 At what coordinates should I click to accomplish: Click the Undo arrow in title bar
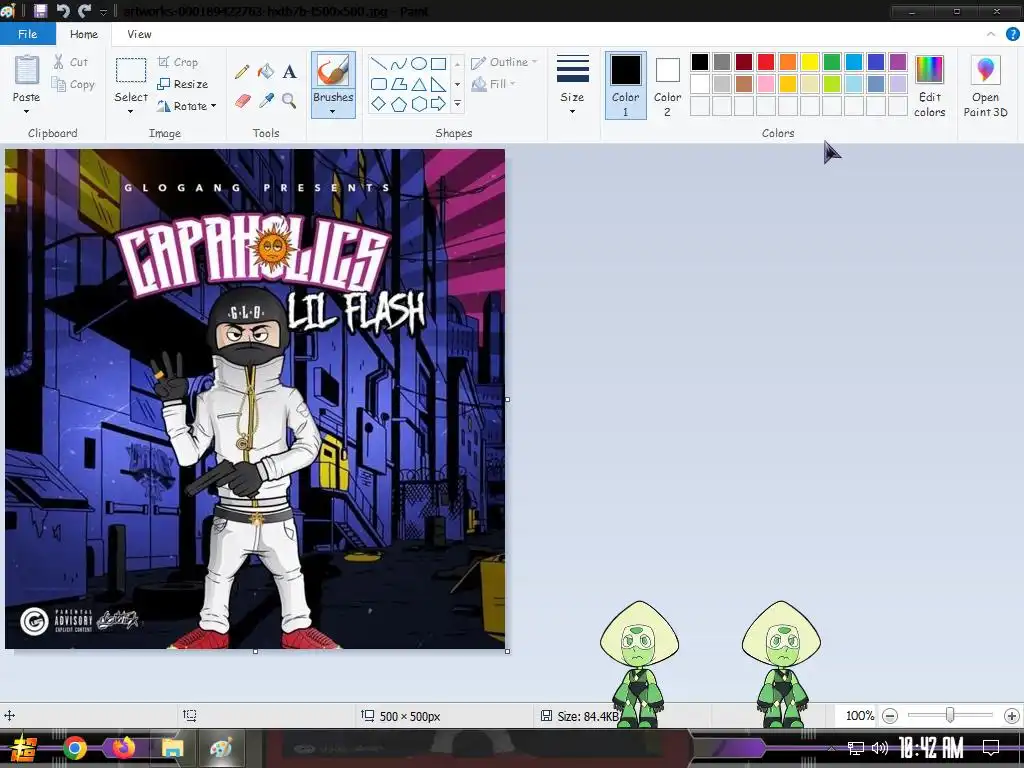click(x=63, y=10)
